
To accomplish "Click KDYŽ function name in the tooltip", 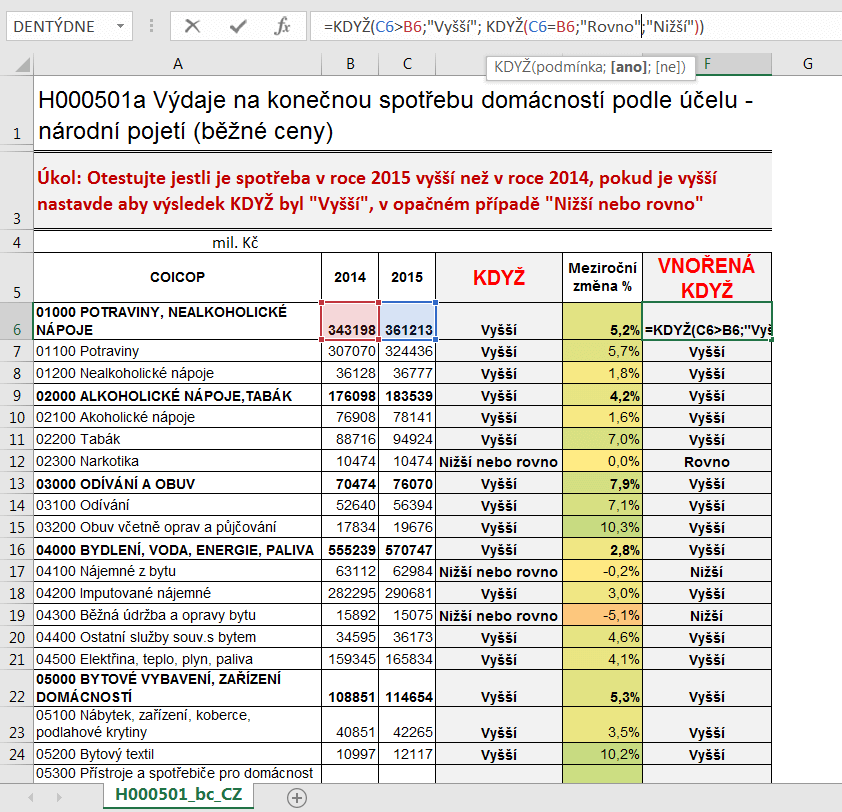I will [x=513, y=67].
